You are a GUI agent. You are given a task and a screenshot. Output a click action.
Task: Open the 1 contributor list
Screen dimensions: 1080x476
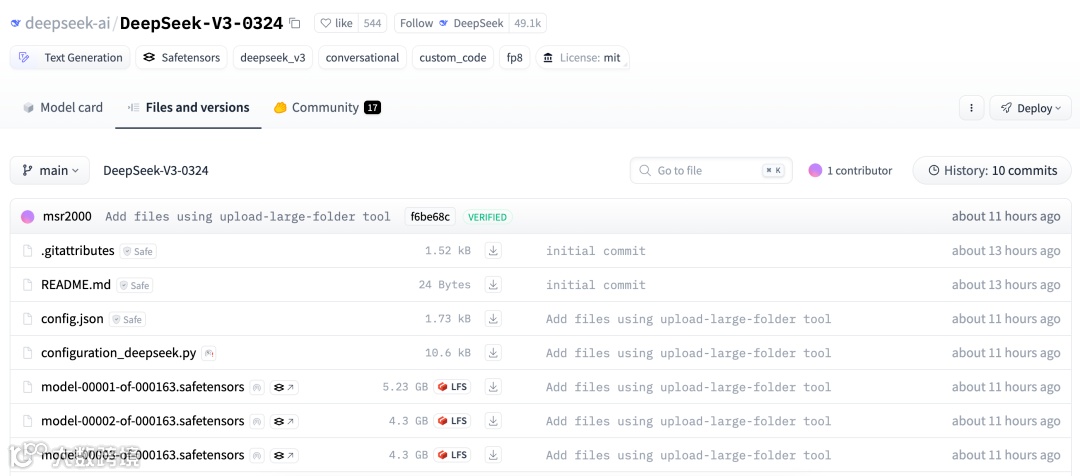[x=851, y=170]
